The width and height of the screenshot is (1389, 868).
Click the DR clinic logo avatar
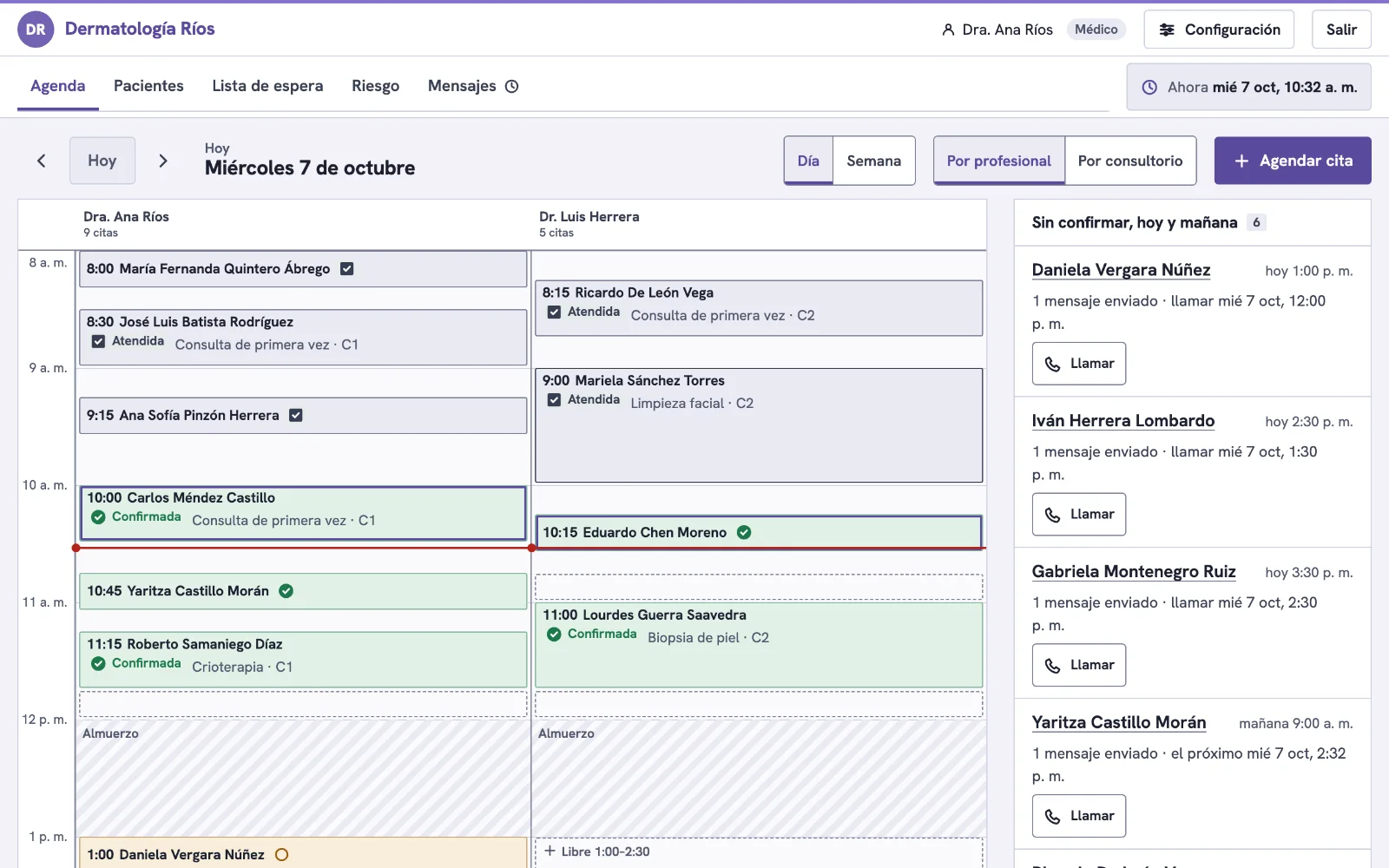(x=36, y=30)
